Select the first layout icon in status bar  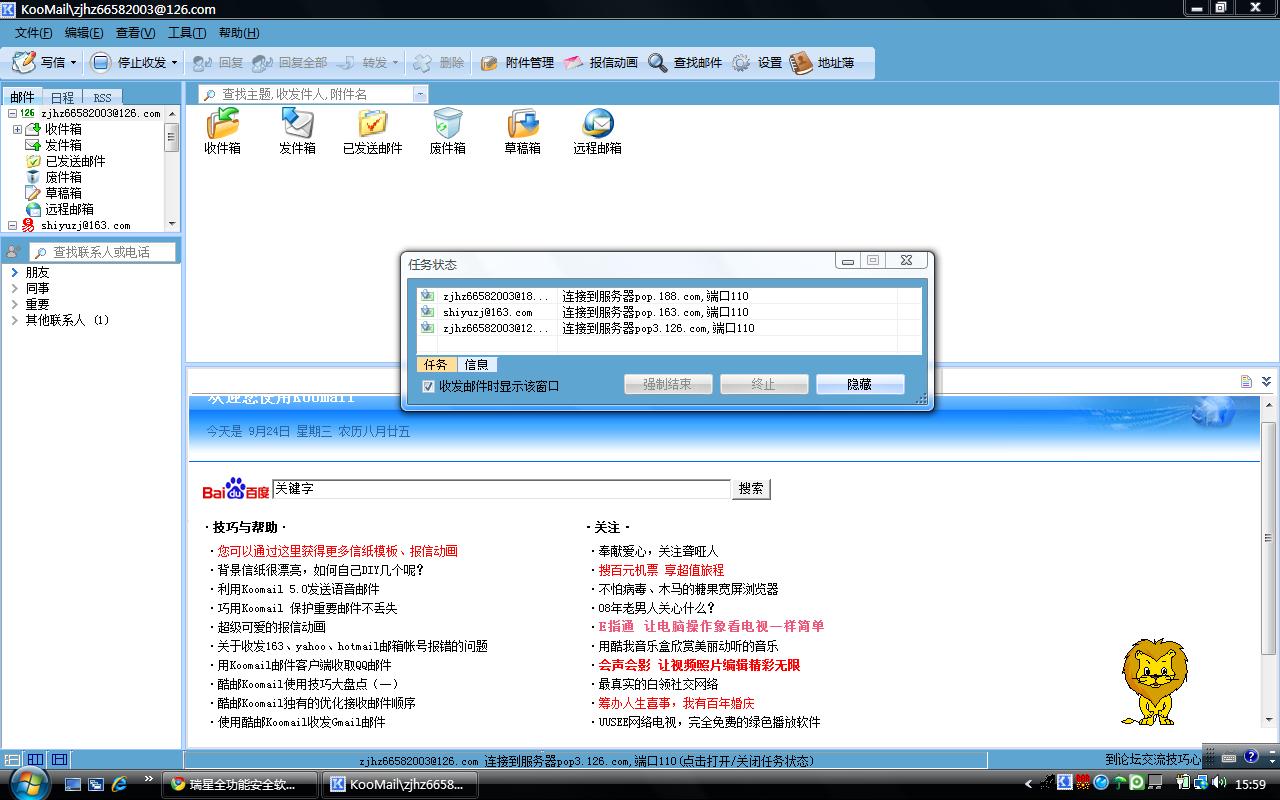click(11, 760)
